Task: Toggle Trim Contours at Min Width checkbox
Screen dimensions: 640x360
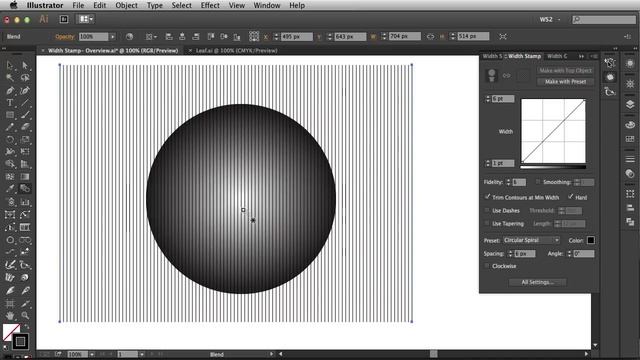Action: [x=487, y=197]
